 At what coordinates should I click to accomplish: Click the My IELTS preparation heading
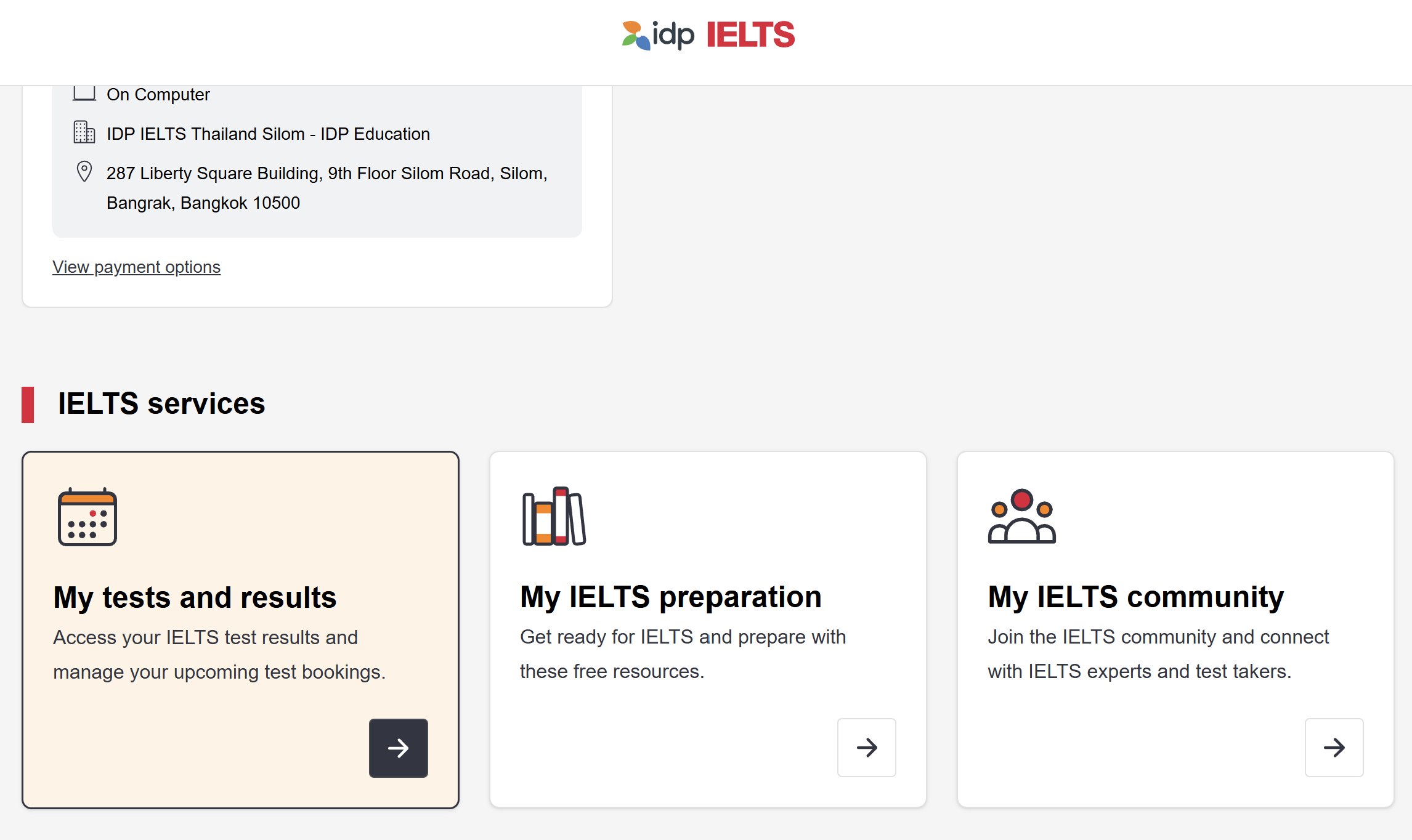pyautogui.click(x=670, y=596)
